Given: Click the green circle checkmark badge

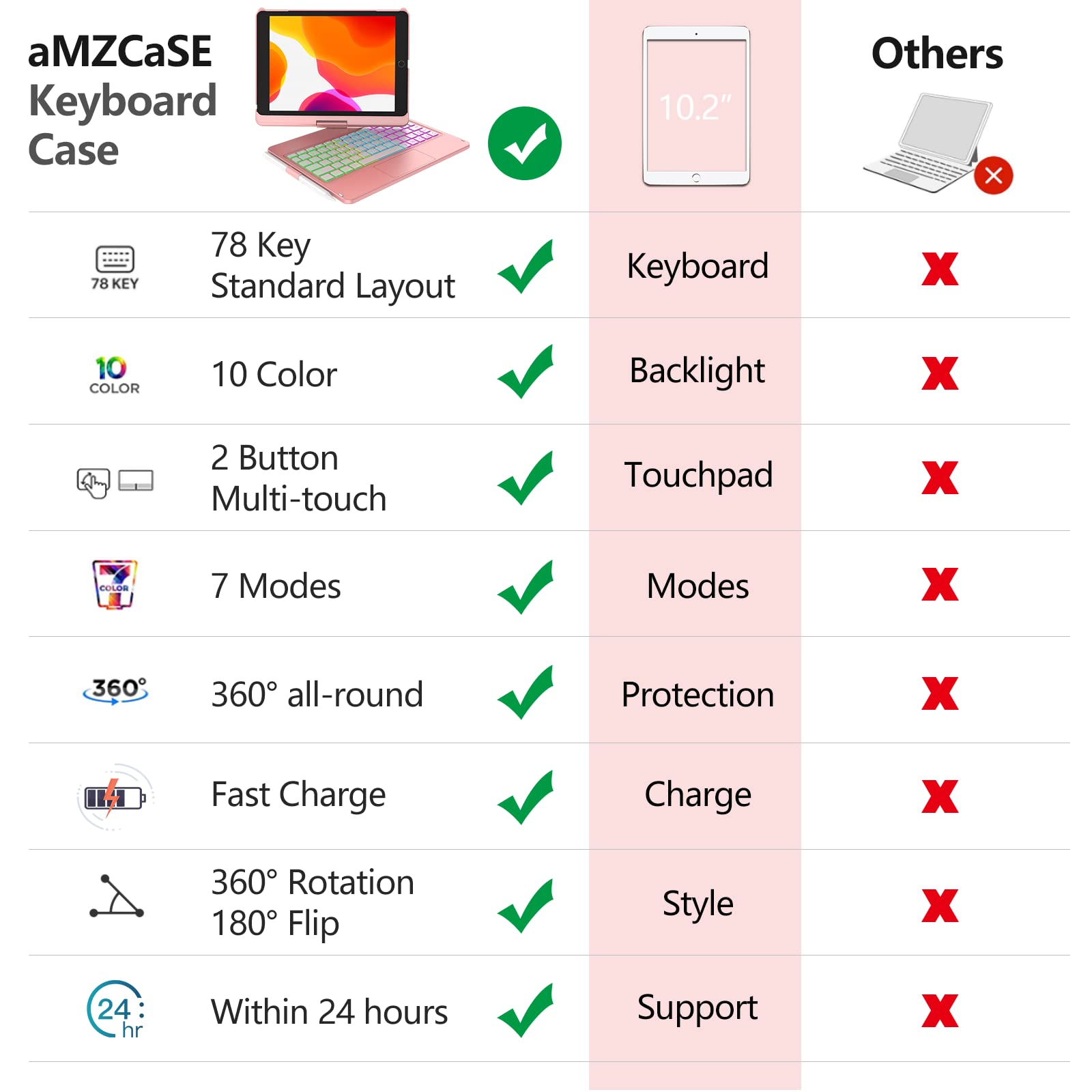Looking at the screenshot, I should [524, 143].
